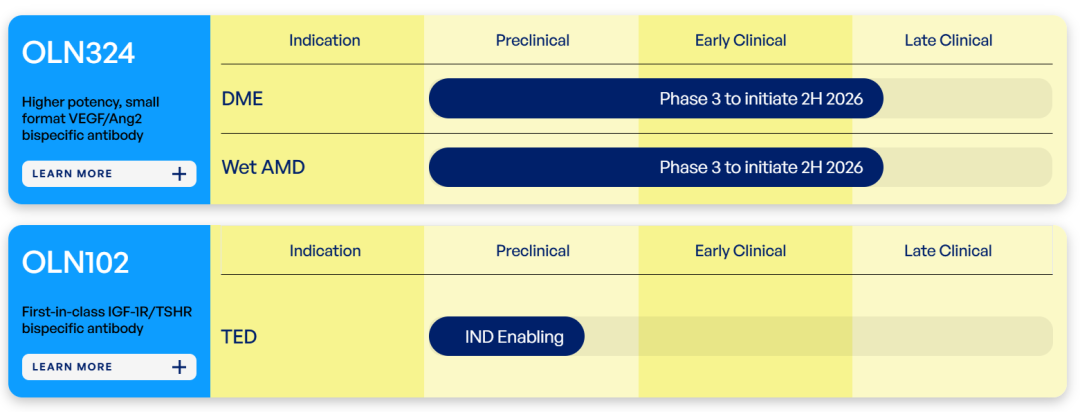The height and width of the screenshot is (412, 1080).
Task: Click the OLN102 heading
Action: point(76,262)
